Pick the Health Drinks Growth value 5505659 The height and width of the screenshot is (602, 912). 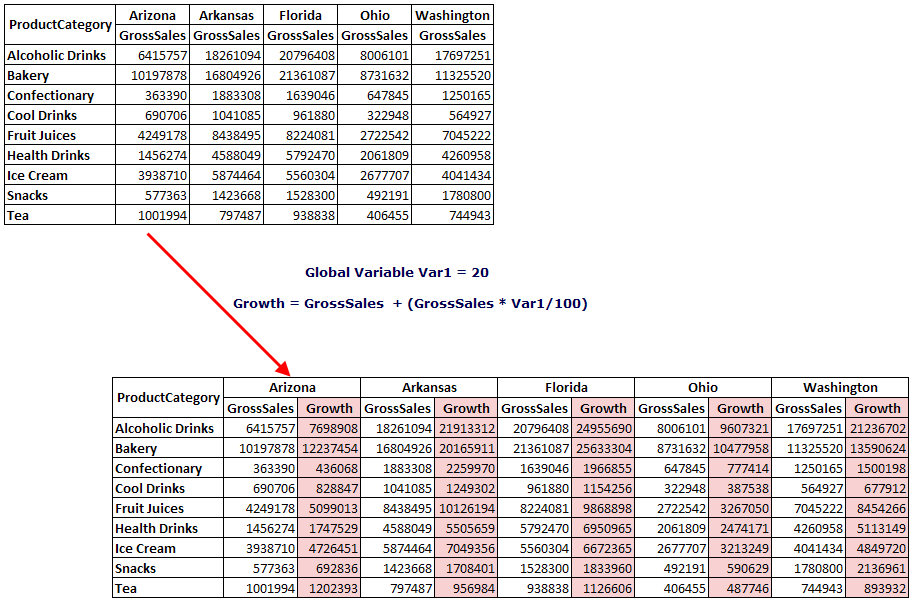coord(466,528)
